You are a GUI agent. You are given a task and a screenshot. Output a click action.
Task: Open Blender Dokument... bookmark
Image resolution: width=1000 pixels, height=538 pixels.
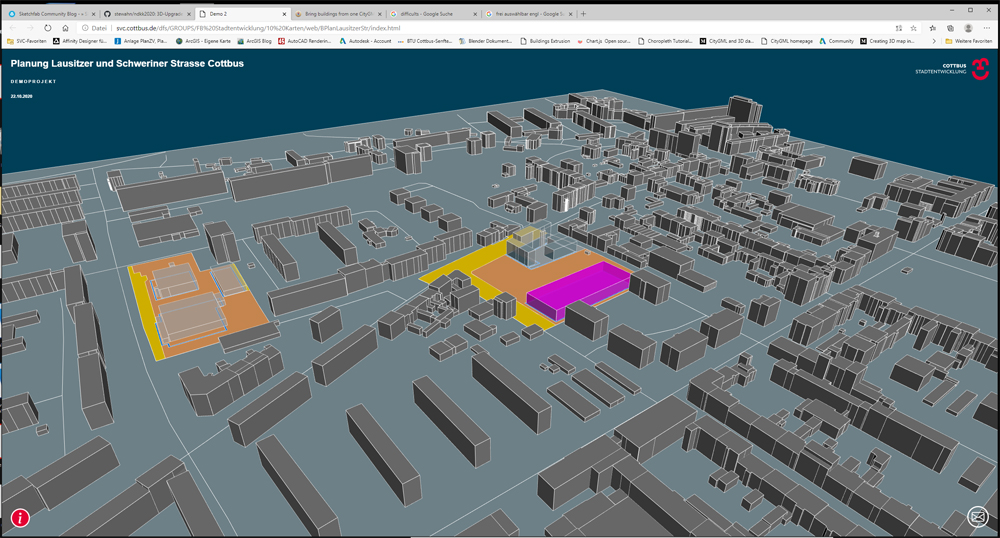[485, 41]
